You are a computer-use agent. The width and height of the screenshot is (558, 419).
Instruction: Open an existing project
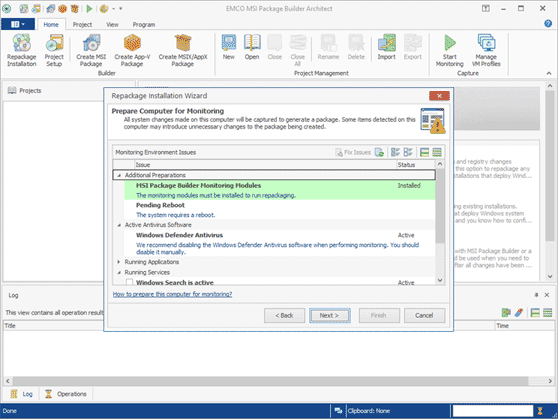pyautogui.click(x=252, y=47)
